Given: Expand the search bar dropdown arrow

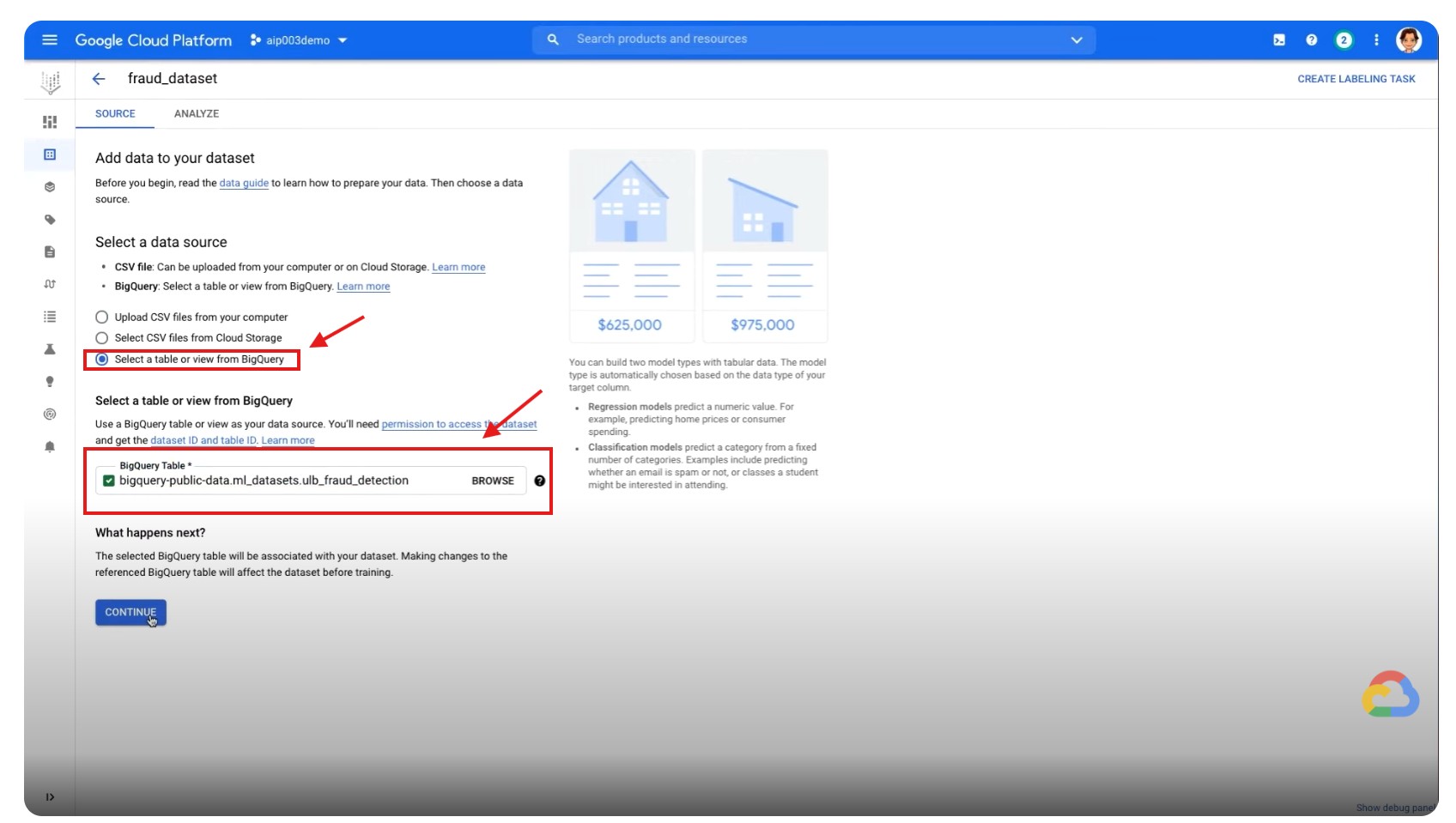Looking at the screenshot, I should coord(1077,40).
